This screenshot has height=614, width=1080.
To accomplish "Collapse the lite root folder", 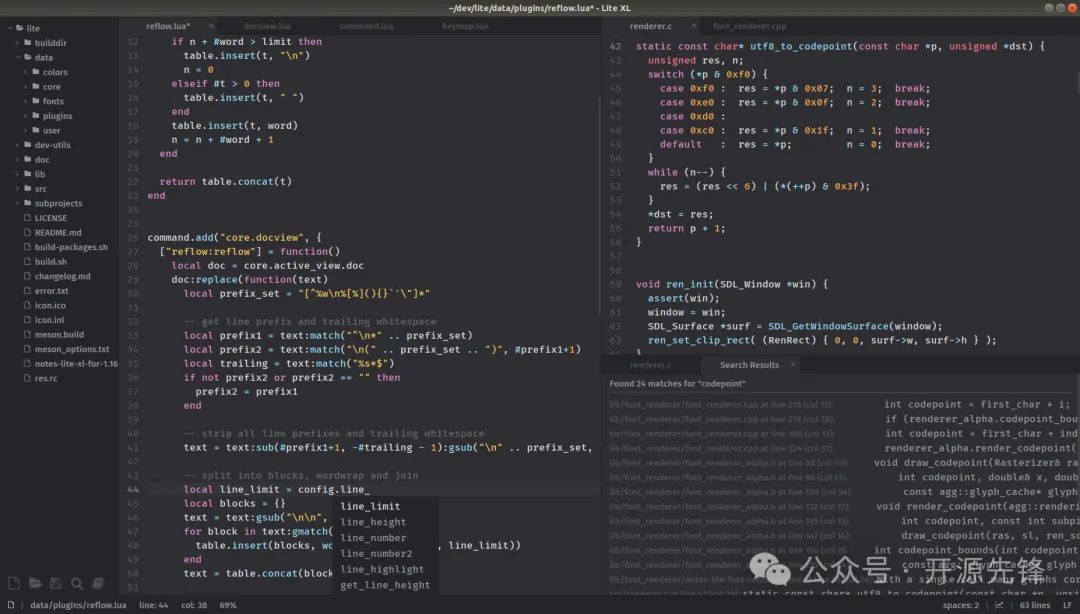I will pos(10,28).
